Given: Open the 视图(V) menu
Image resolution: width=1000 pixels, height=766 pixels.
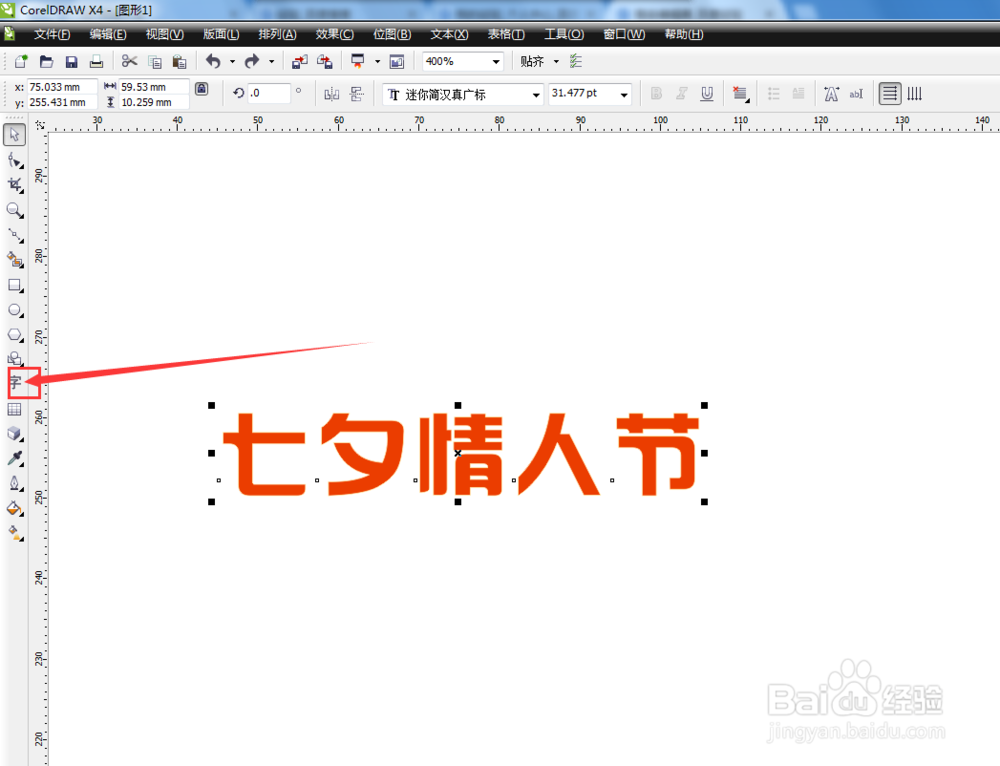Looking at the screenshot, I should click(165, 34).
